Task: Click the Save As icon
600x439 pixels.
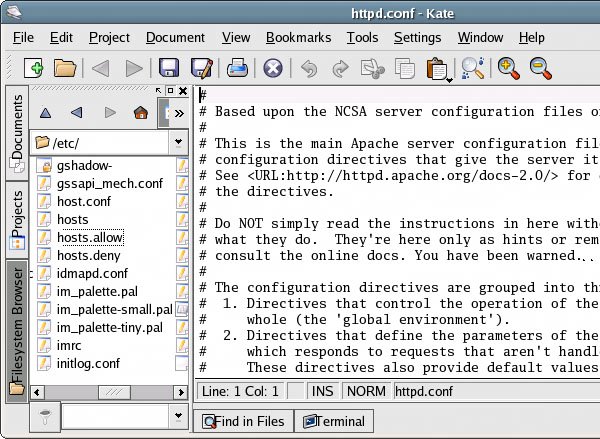Action: click(202, 68)
